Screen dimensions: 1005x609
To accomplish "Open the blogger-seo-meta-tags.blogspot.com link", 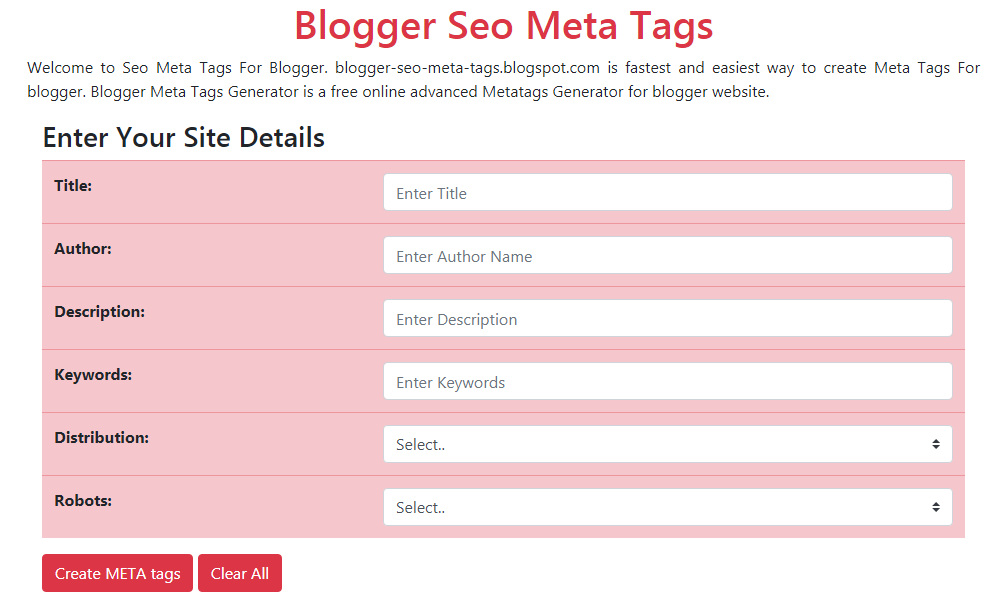I will point(471,67).
